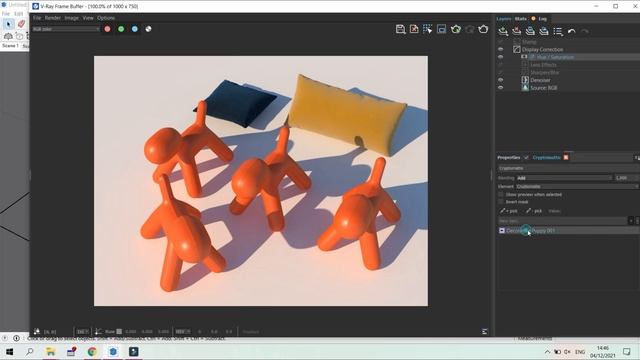Select the Denoiser layer row
Screen dimensions: 640x360
[568, 80]
